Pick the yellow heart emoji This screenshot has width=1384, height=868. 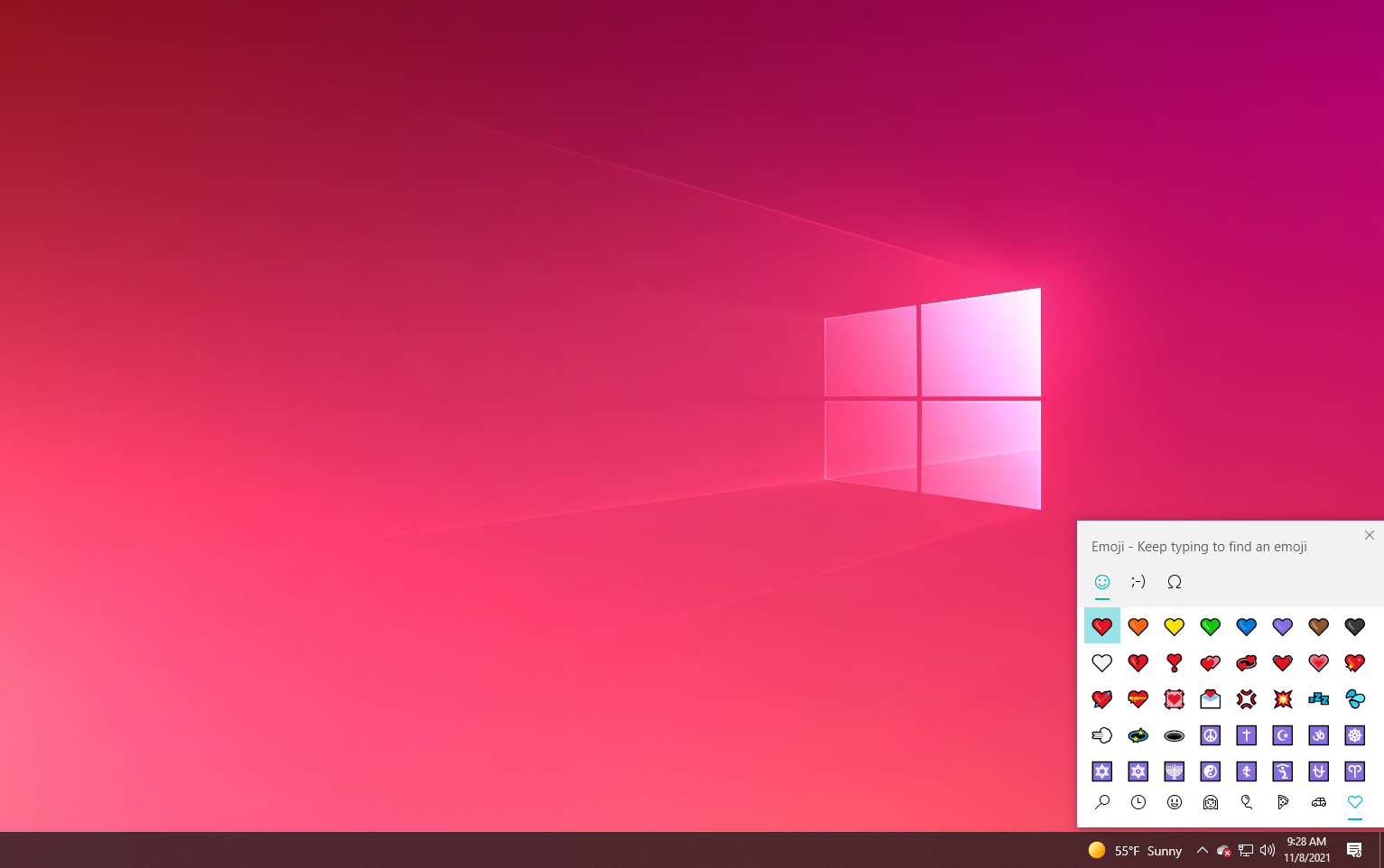click(x=1175, y=626)
